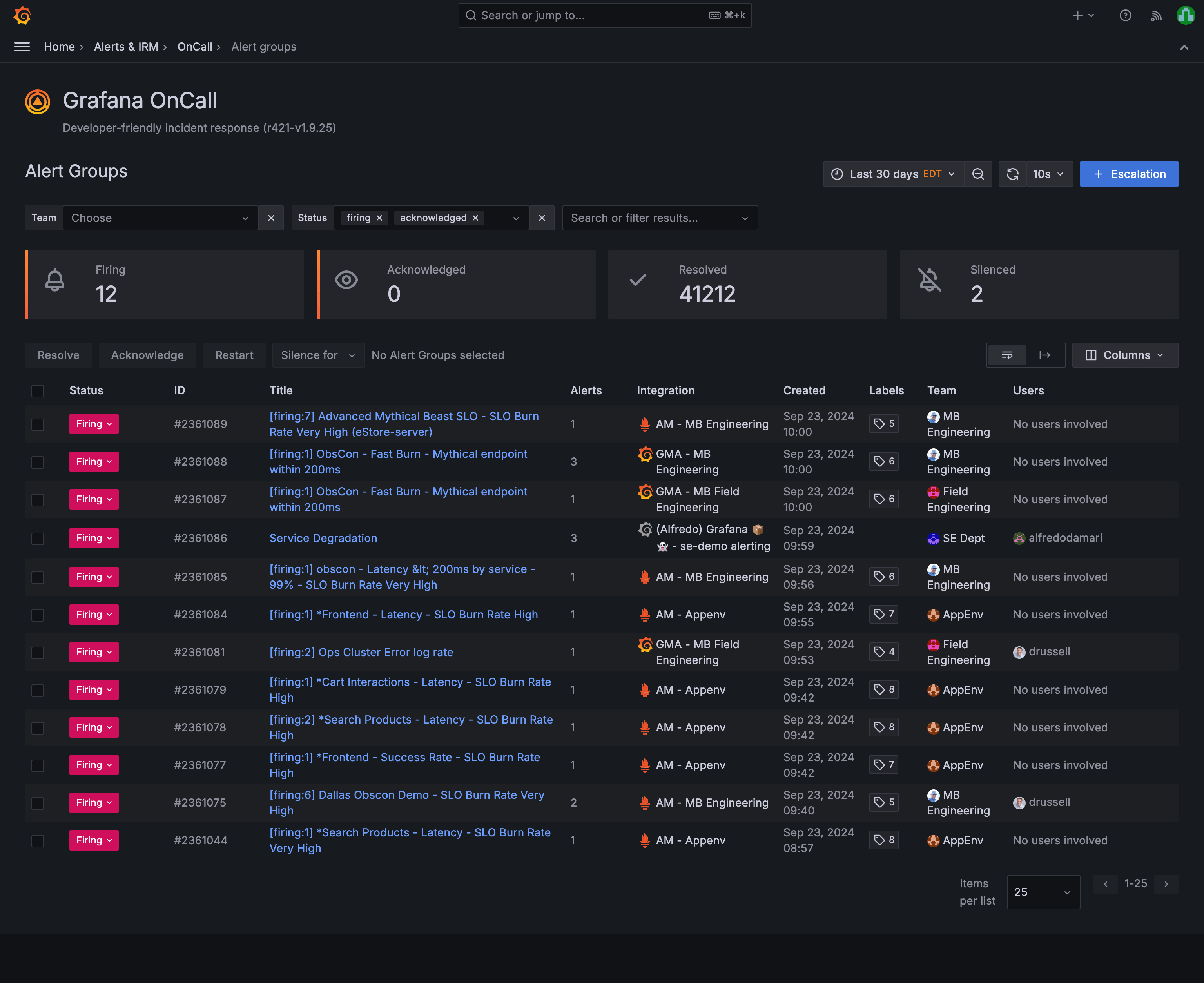
Task: Click the Grafana logo icon
Action: coord(22,15)
